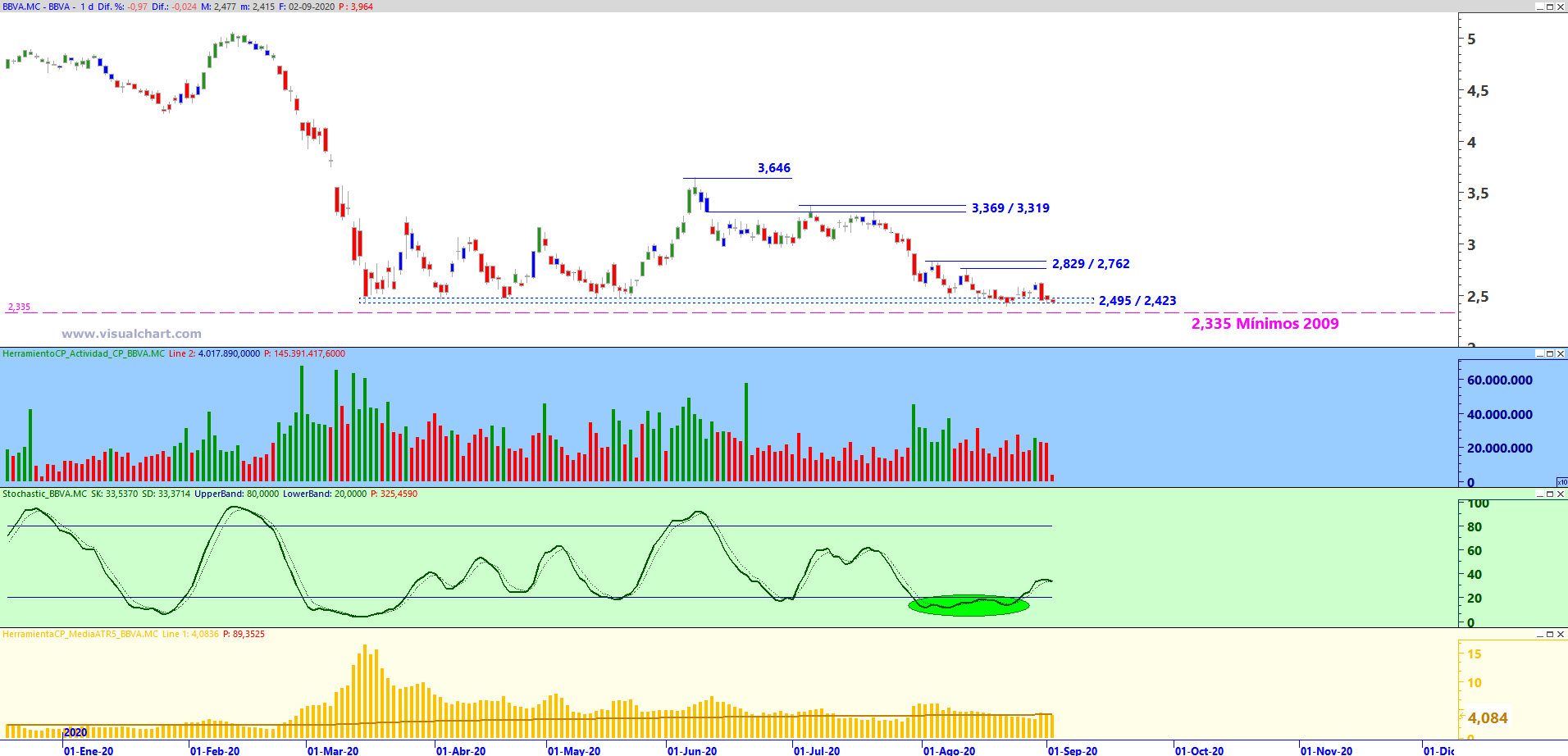Click the 80 level on Stochastic axis
The height and width of the screenshot is (756, 1568).
(x=1475, y=526)
